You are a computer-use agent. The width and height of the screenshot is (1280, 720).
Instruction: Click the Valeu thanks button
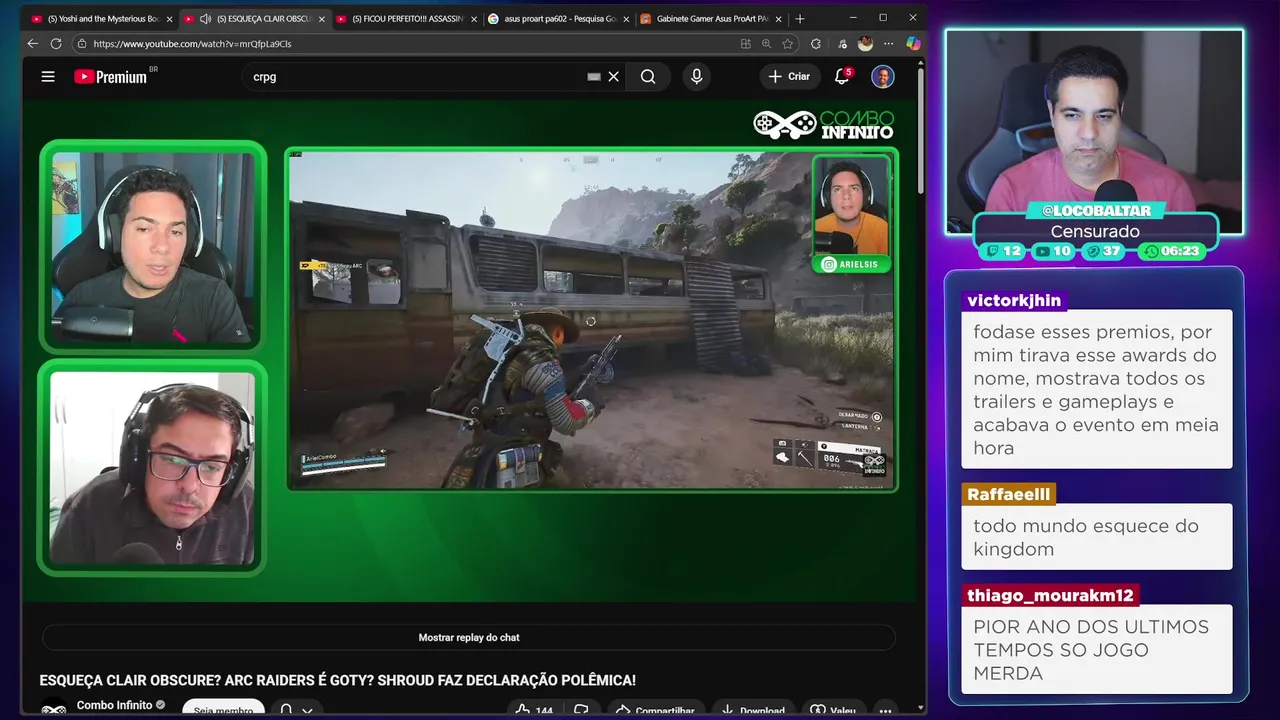[x=832, y=710]
